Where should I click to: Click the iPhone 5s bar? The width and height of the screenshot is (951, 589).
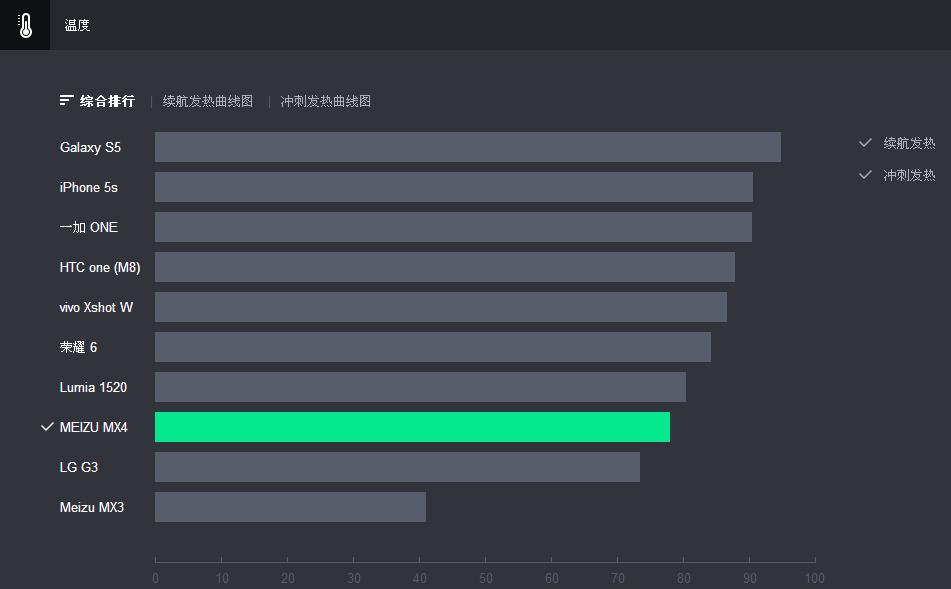(x=454, y=187)
